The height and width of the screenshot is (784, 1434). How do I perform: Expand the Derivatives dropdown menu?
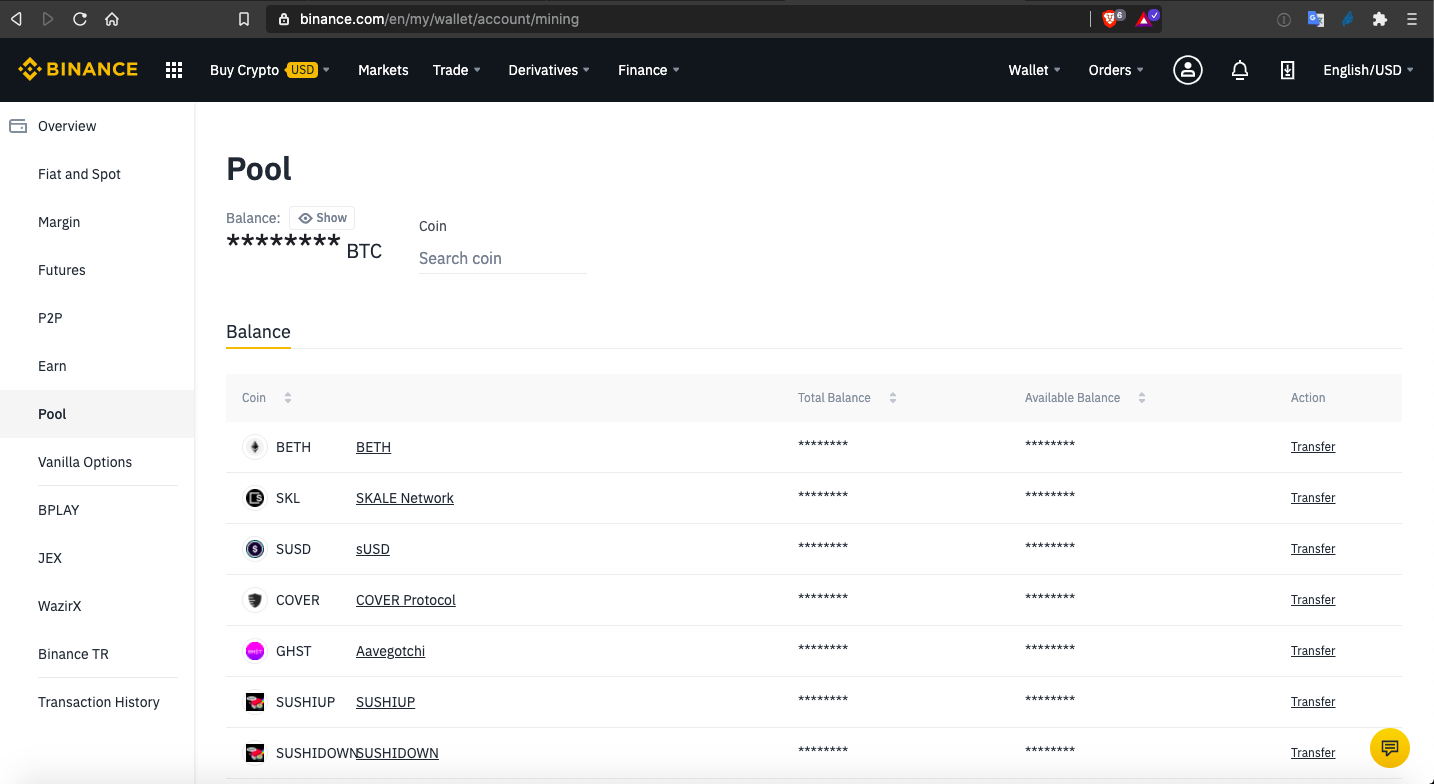549,70
